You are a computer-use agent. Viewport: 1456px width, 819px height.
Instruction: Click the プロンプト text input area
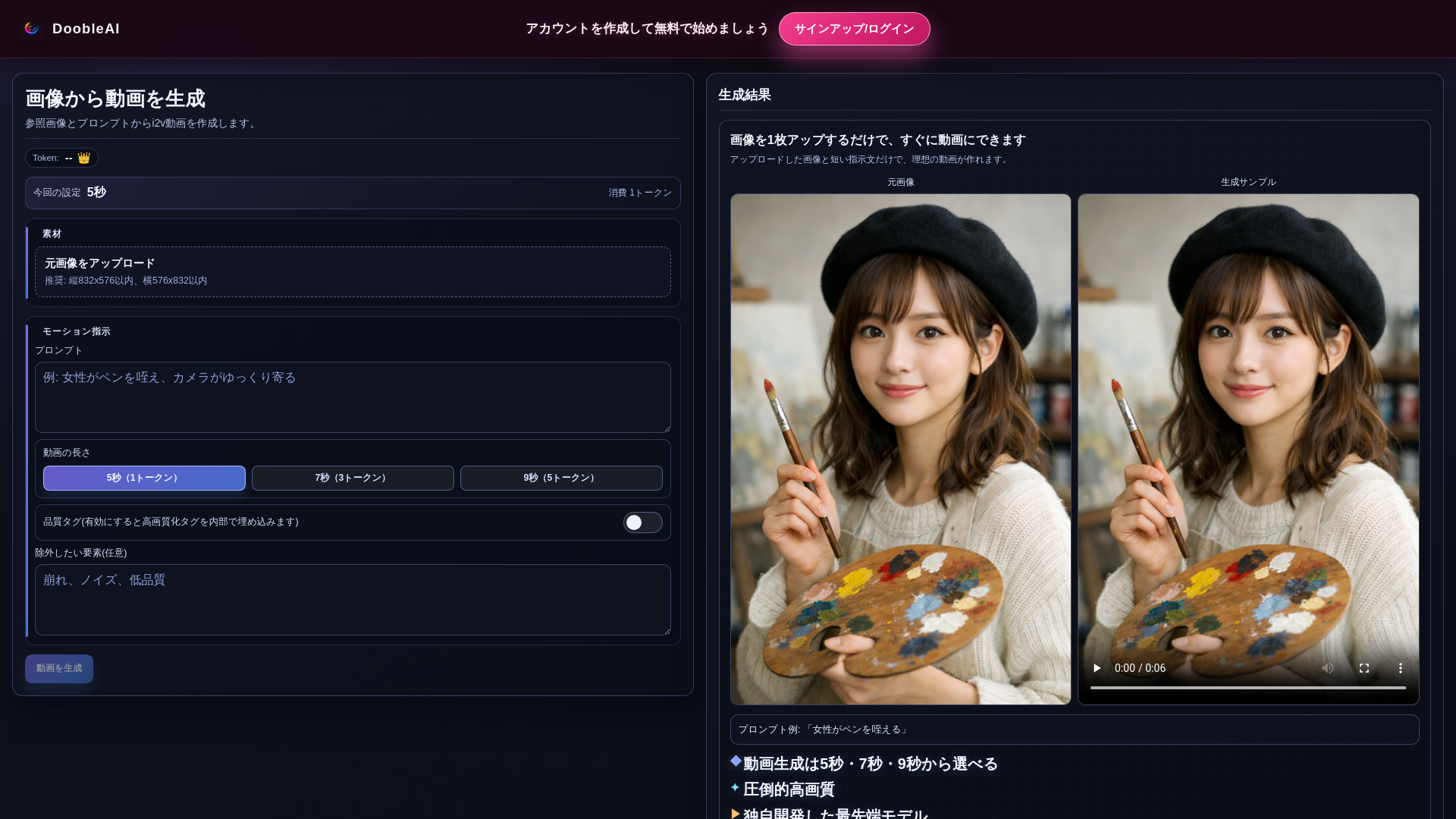353,397
